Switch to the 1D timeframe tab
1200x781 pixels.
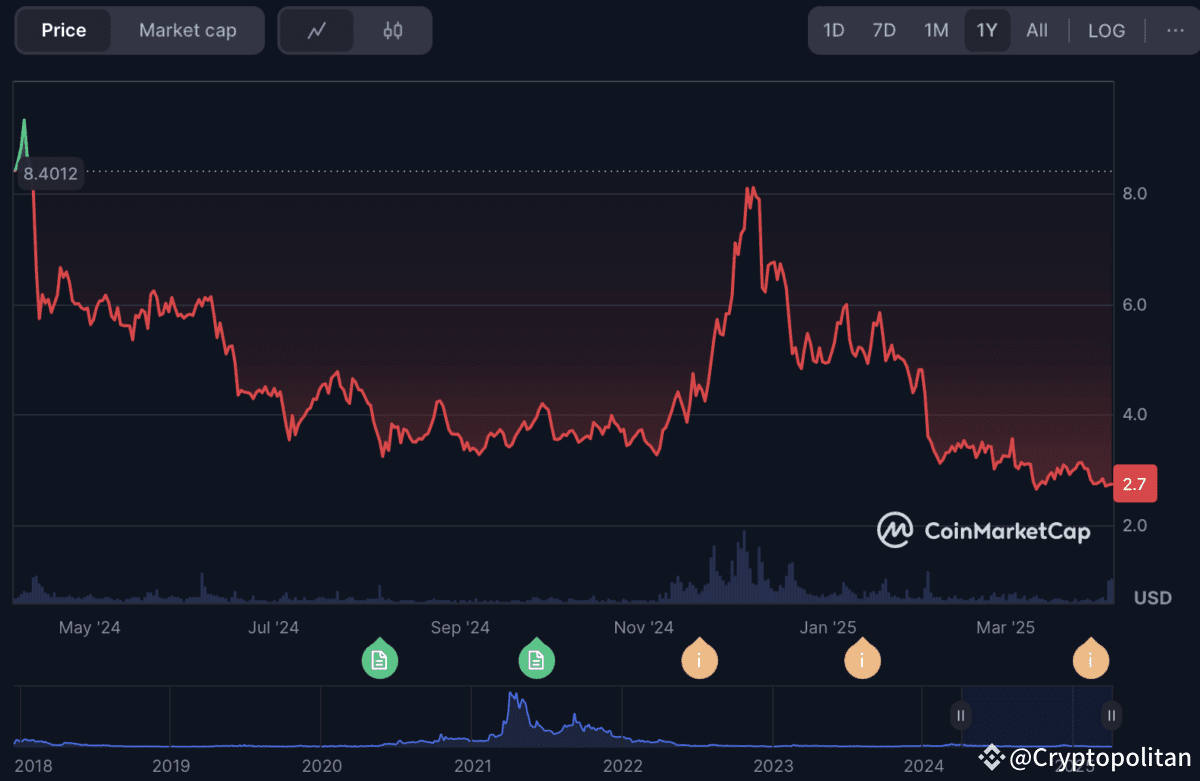[x=834, y=30]
